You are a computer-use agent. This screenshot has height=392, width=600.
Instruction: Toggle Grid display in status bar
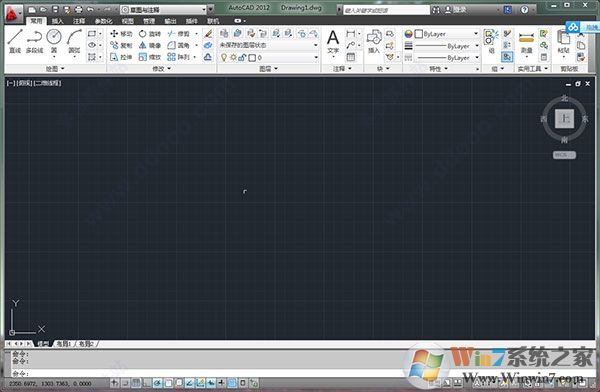136,383
